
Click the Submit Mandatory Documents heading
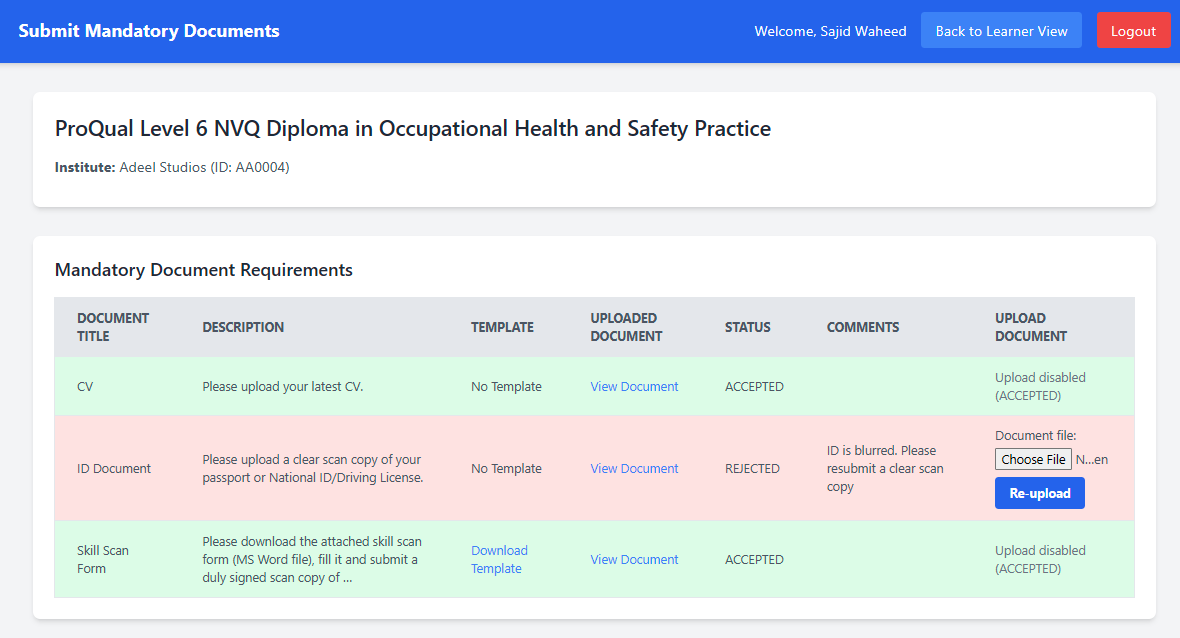click(x=148, y=31)
